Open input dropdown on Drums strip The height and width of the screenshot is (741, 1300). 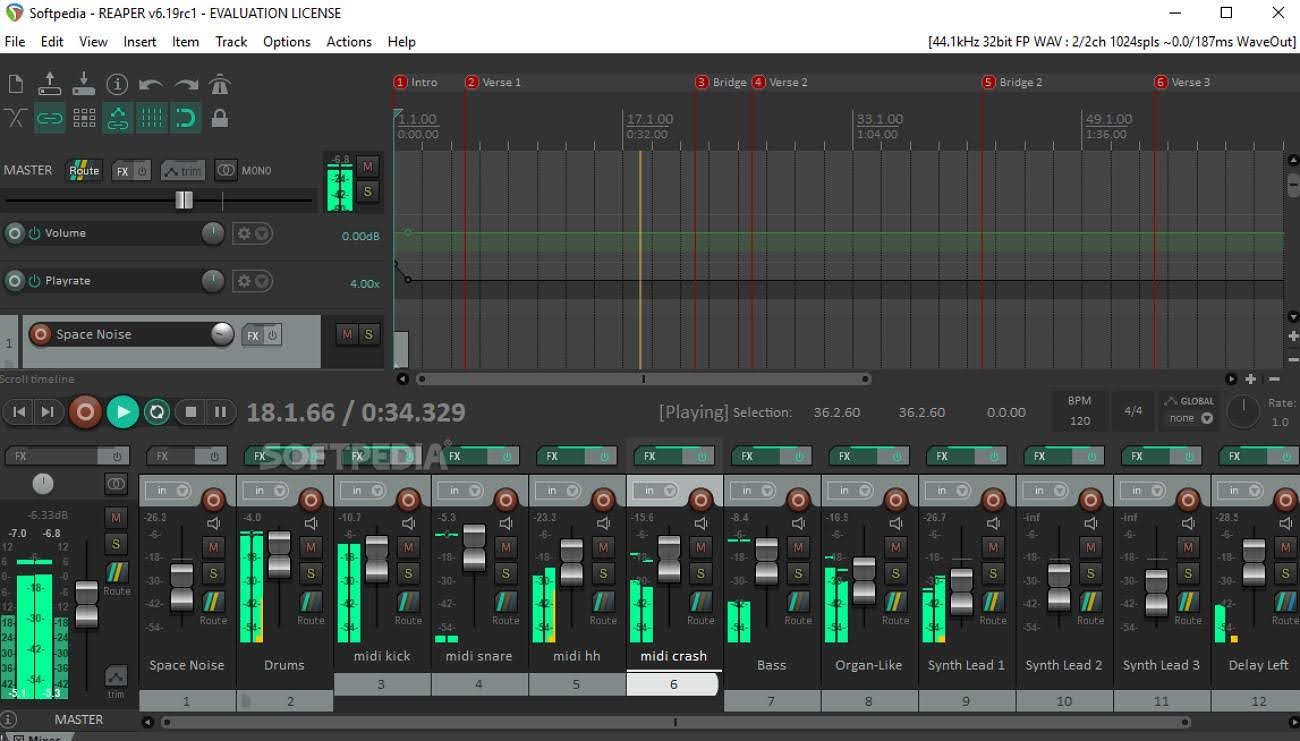click(x=265, y=491)
